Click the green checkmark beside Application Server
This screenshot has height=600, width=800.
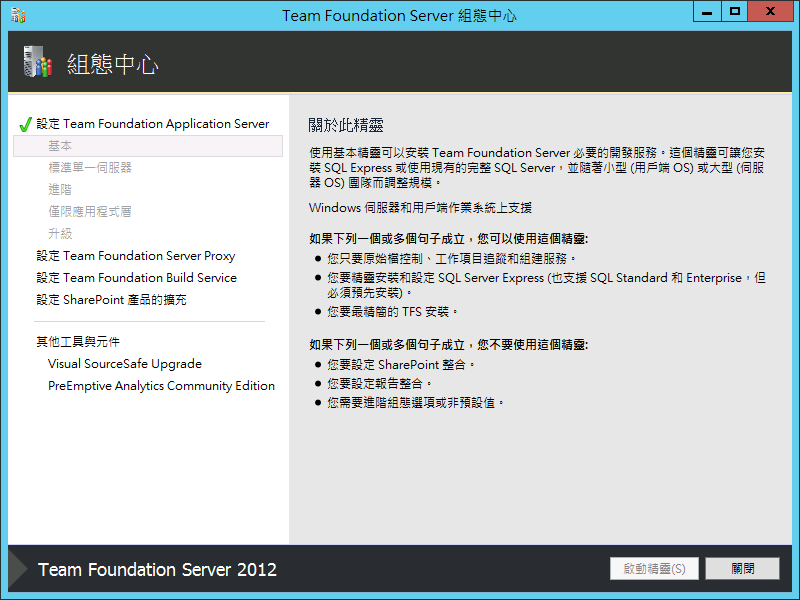click(x=25, y=124)
